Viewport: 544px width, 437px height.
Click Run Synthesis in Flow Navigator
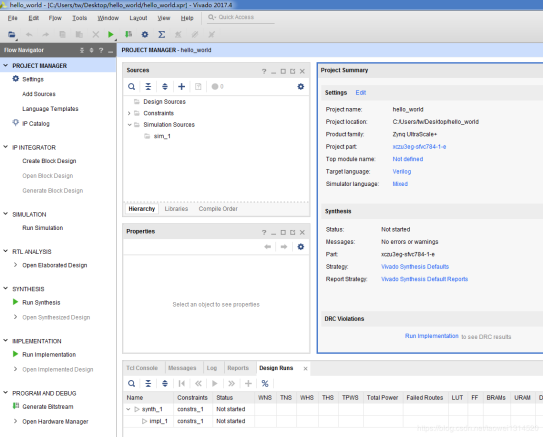(41, 302)
